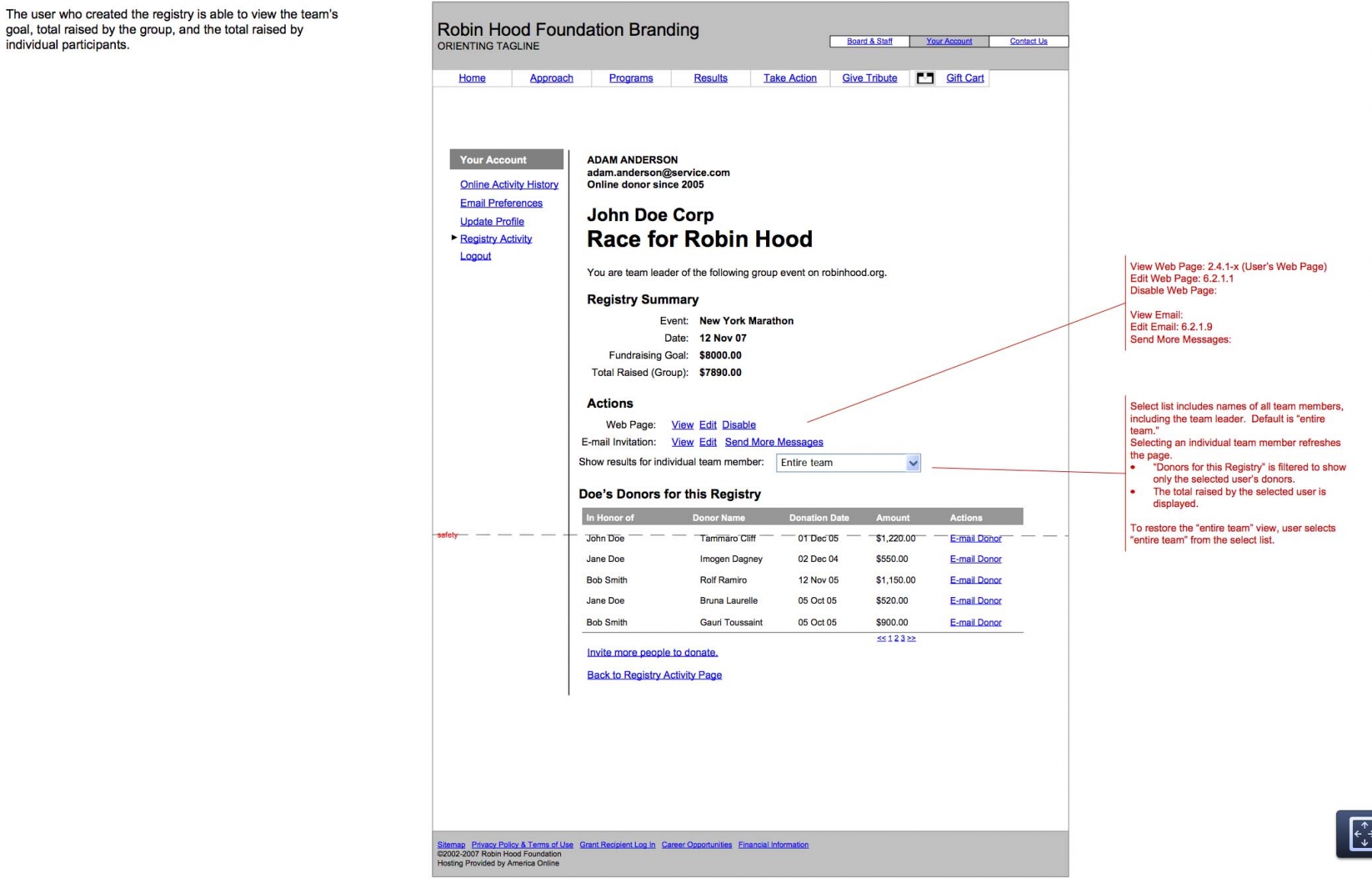Image resolution: width=1372 pixels, height=883 pixels.
Task: Open the Results nav item
Action: tap(710, 78)
